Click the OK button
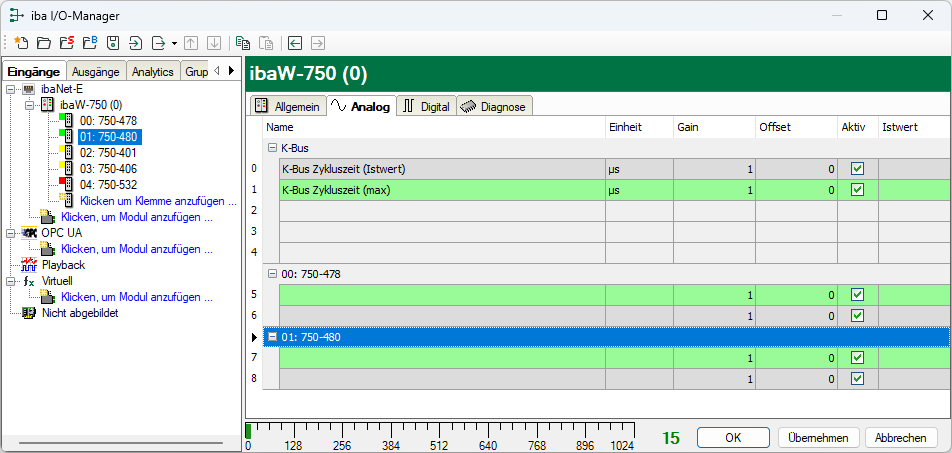The image size is (952, 453). 733,437
